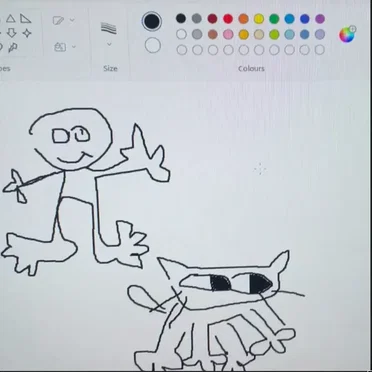The width and height of the screenshot is (372, 372).
Task: Click the shape outline pencil icon
Action: 58,21
